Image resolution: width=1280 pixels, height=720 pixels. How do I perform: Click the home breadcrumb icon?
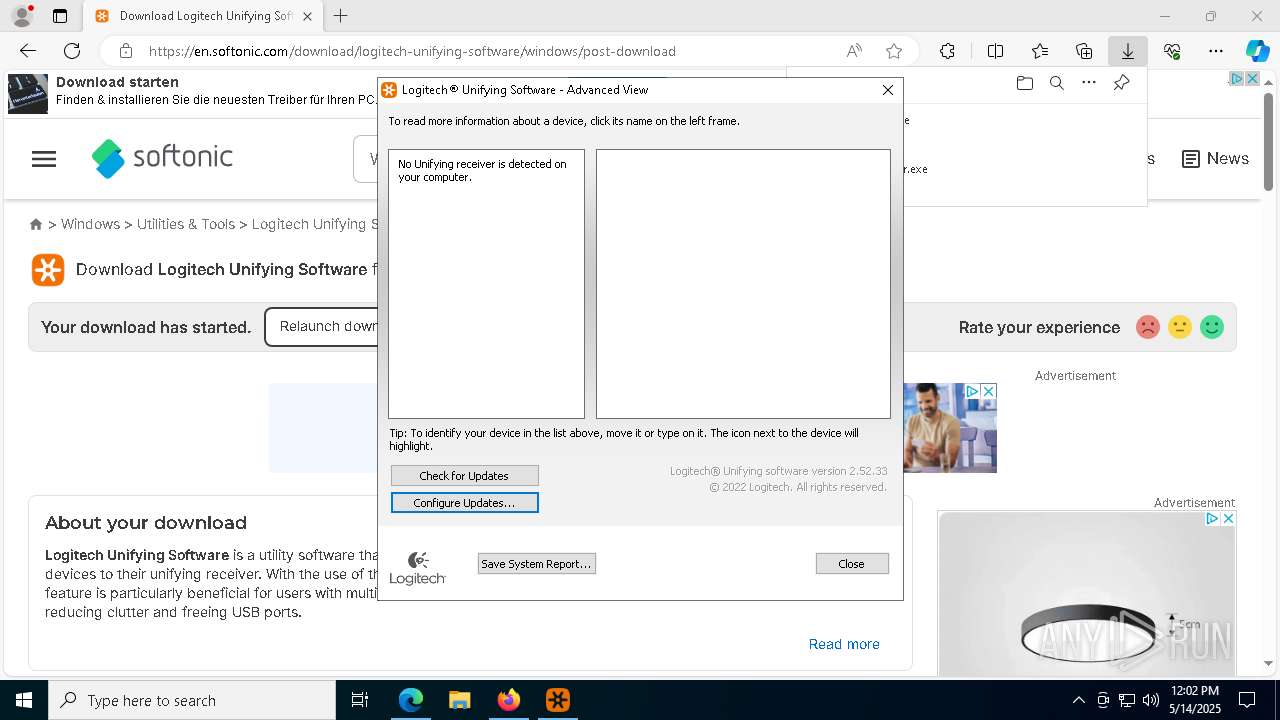tap(36, 224)
